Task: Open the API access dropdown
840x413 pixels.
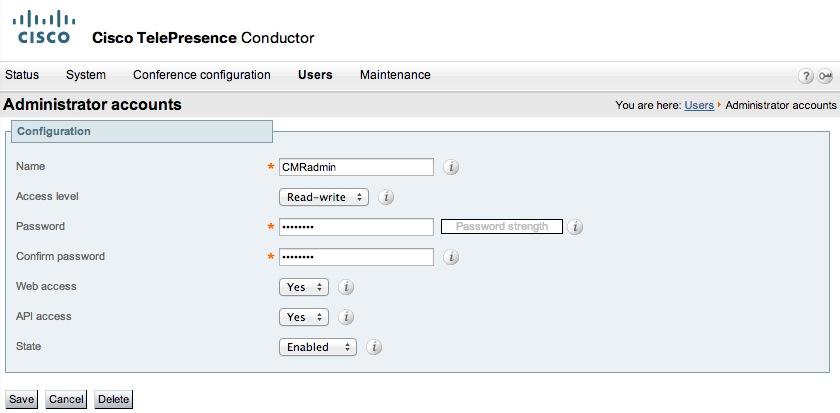Action: [304, 317]
